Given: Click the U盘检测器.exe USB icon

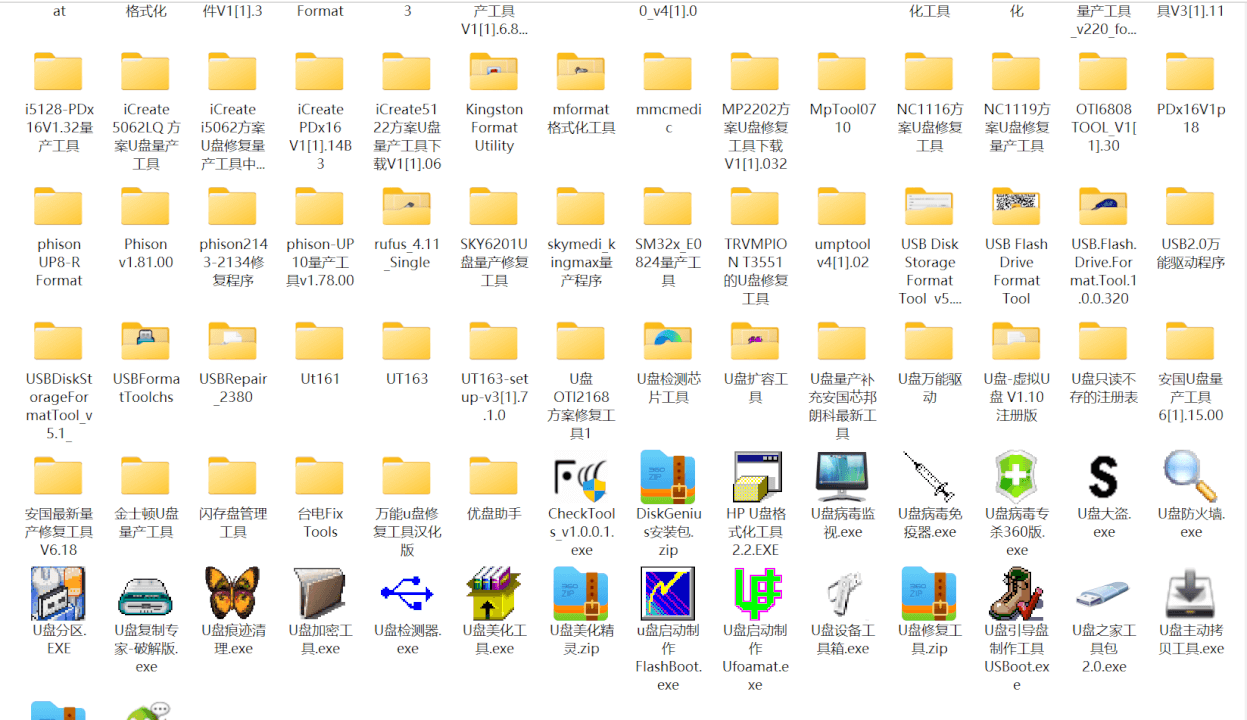Looking at the screenshot, I should click(407, 594).
